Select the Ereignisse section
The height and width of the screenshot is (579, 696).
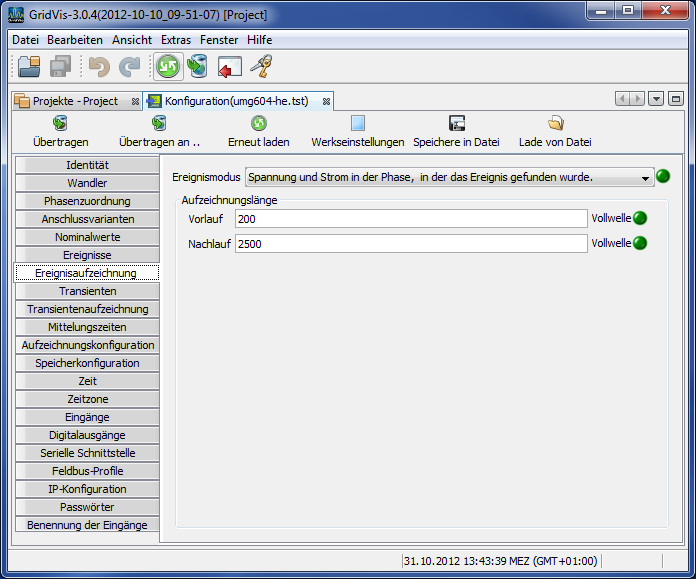click(87, 255)
